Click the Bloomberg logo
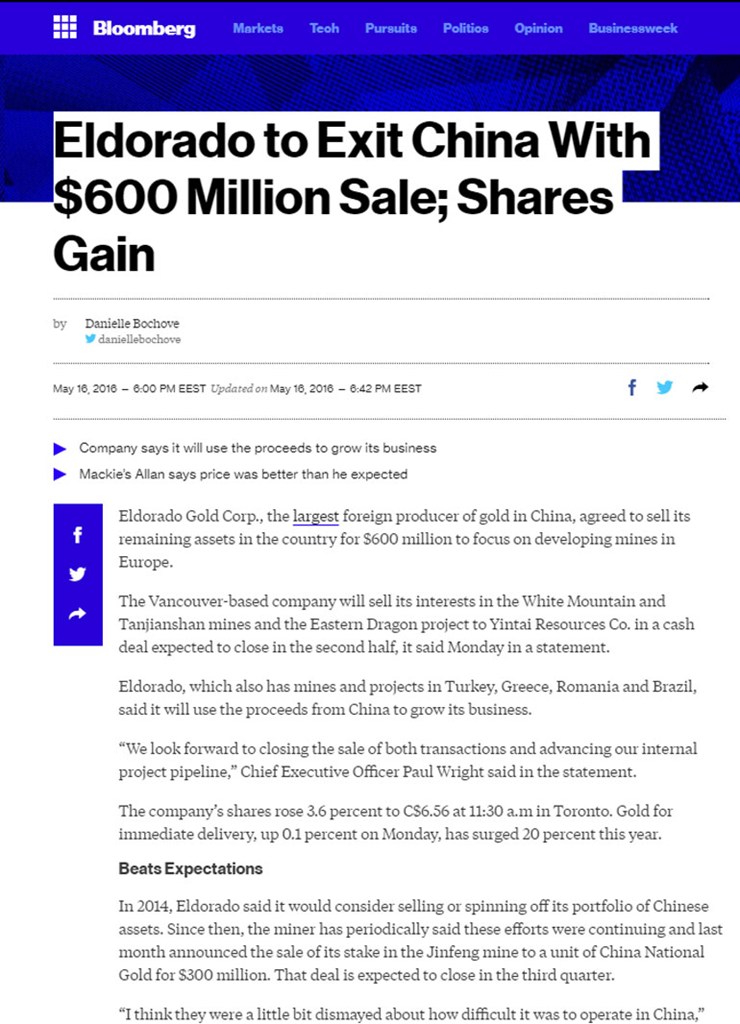Image resolution: width=740 pixels, height=1024 pixels. pyautogui.click(x=144, y=29)
